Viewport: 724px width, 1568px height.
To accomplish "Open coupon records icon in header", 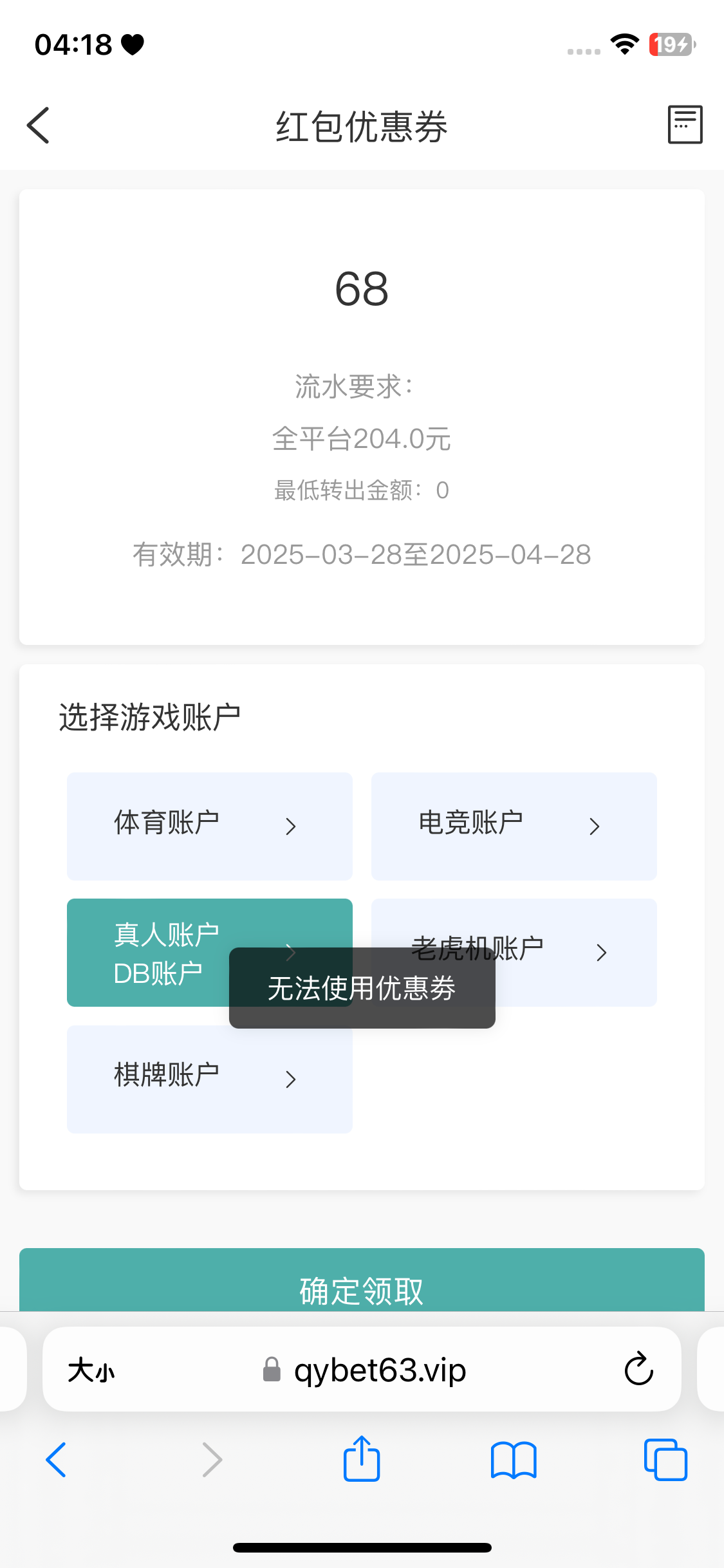I will 685,124.
